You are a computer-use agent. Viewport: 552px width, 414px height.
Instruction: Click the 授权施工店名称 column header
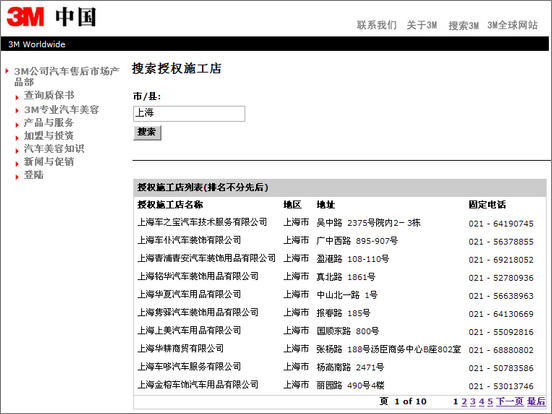coord(170,205)
